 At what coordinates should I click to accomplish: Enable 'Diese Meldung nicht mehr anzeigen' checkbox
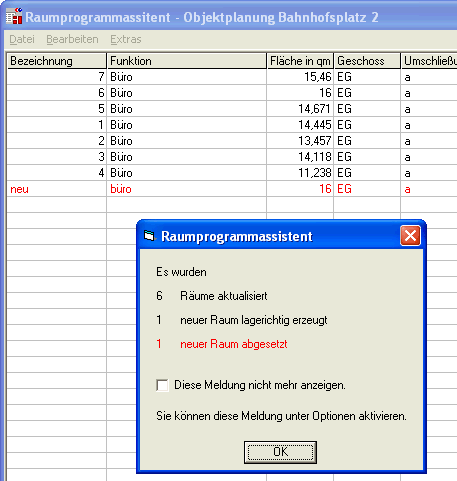[x=162, y=385]
